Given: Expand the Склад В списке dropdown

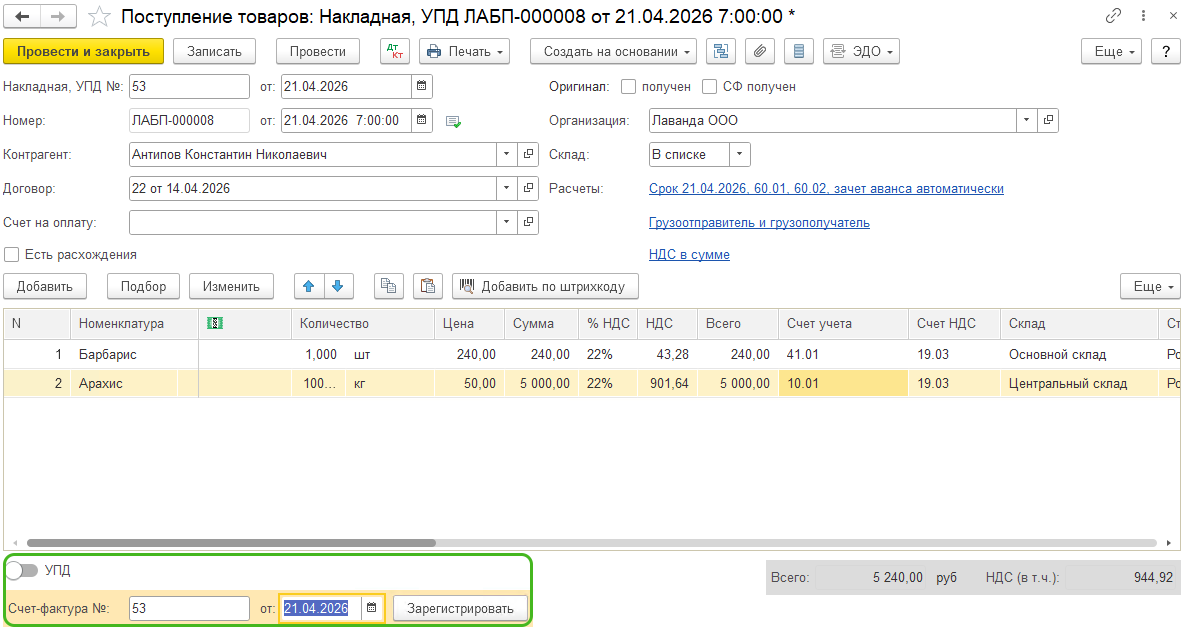Looking at the screenshot, I should [740, 154].
